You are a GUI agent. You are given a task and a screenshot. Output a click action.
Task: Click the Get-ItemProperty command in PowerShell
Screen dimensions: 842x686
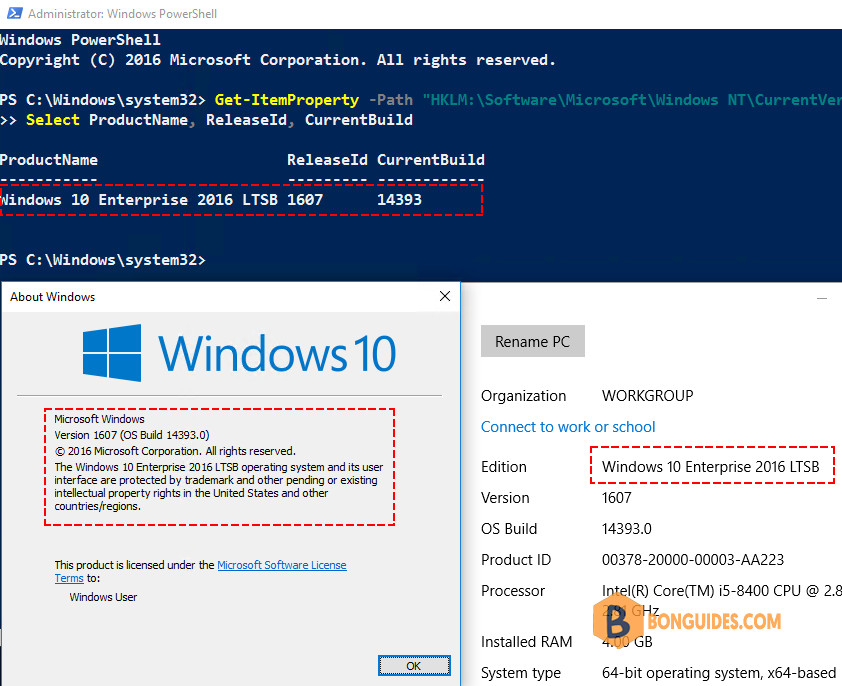coord(287,100)
